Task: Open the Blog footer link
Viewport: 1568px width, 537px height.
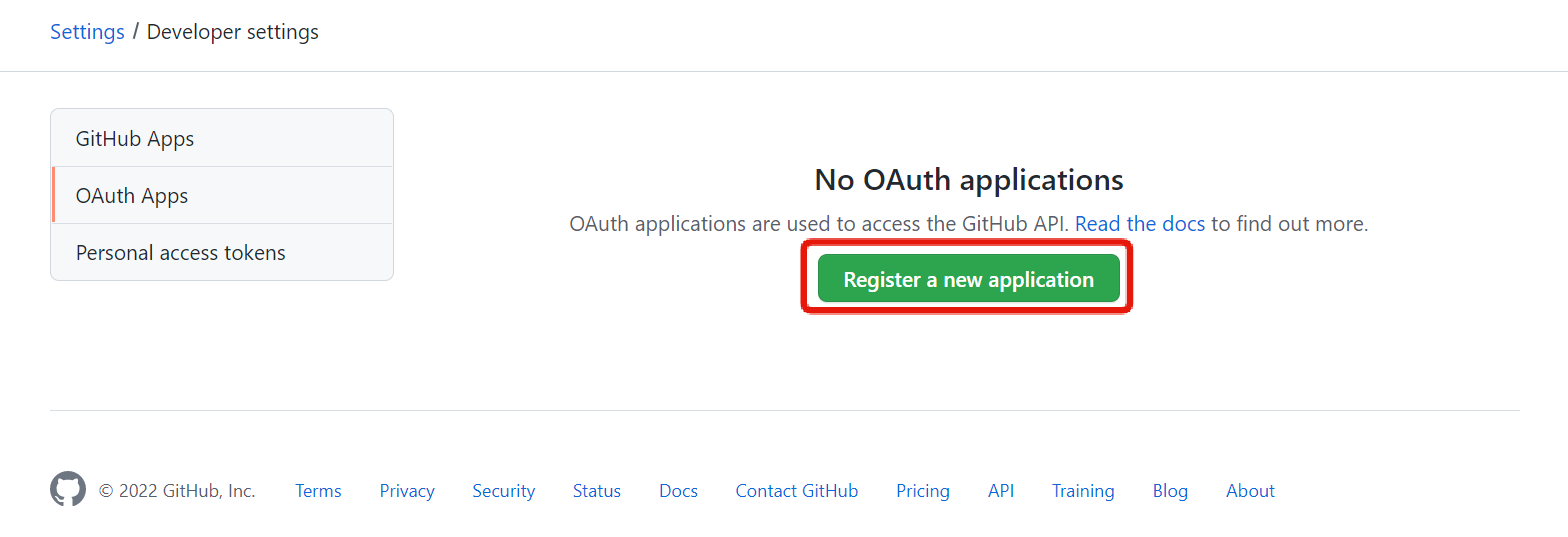Action: pyautogui.click(x=1170, y=490)
